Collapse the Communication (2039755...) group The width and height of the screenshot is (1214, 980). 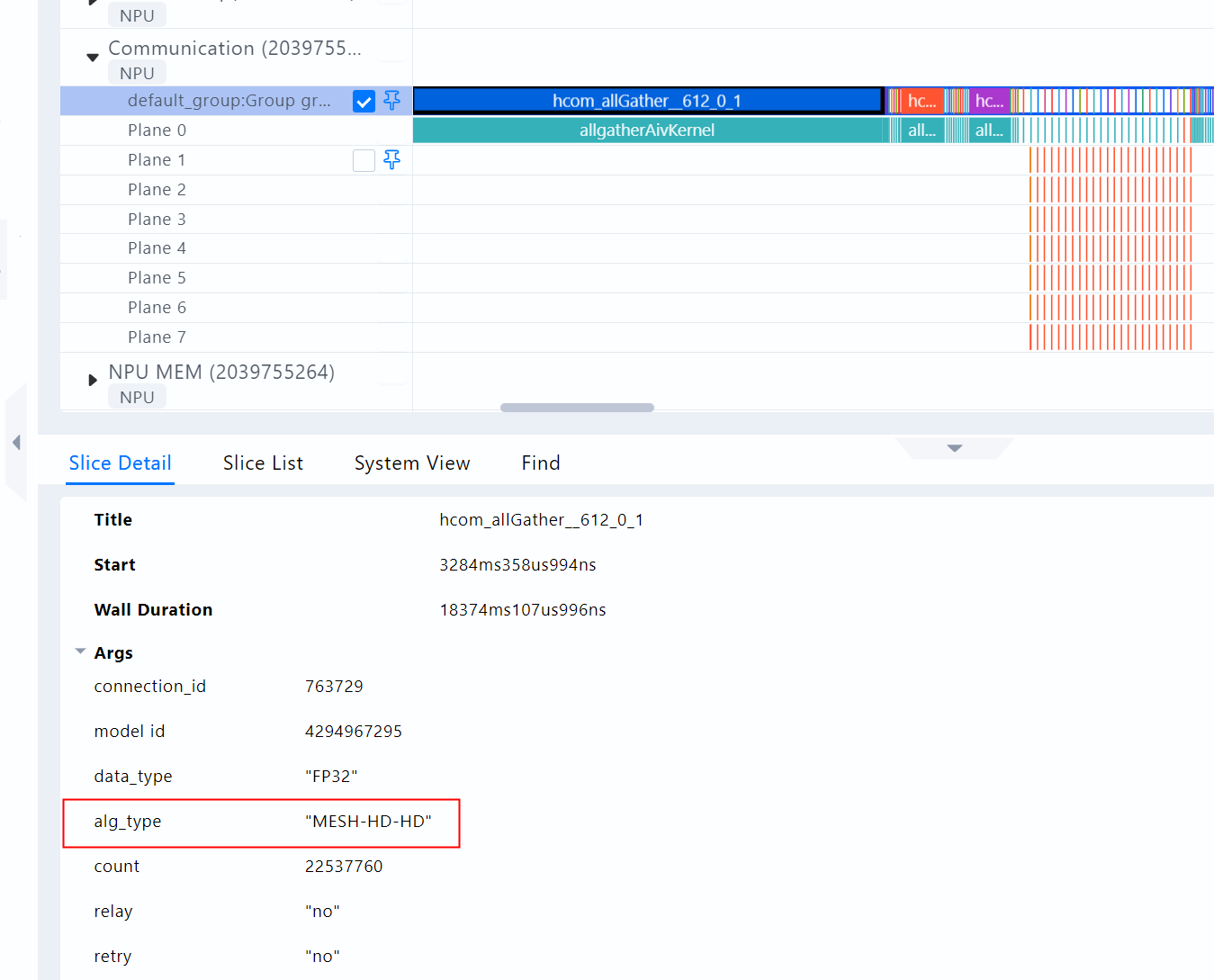[93, 58]
